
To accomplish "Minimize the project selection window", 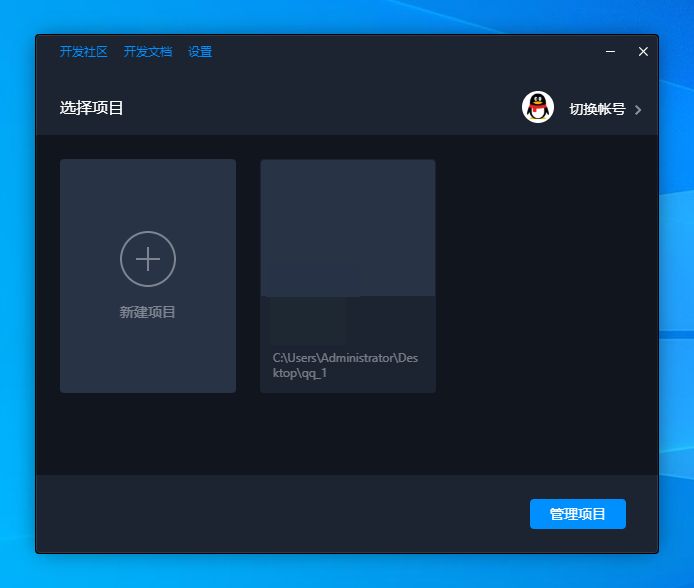I will [610, 52].
